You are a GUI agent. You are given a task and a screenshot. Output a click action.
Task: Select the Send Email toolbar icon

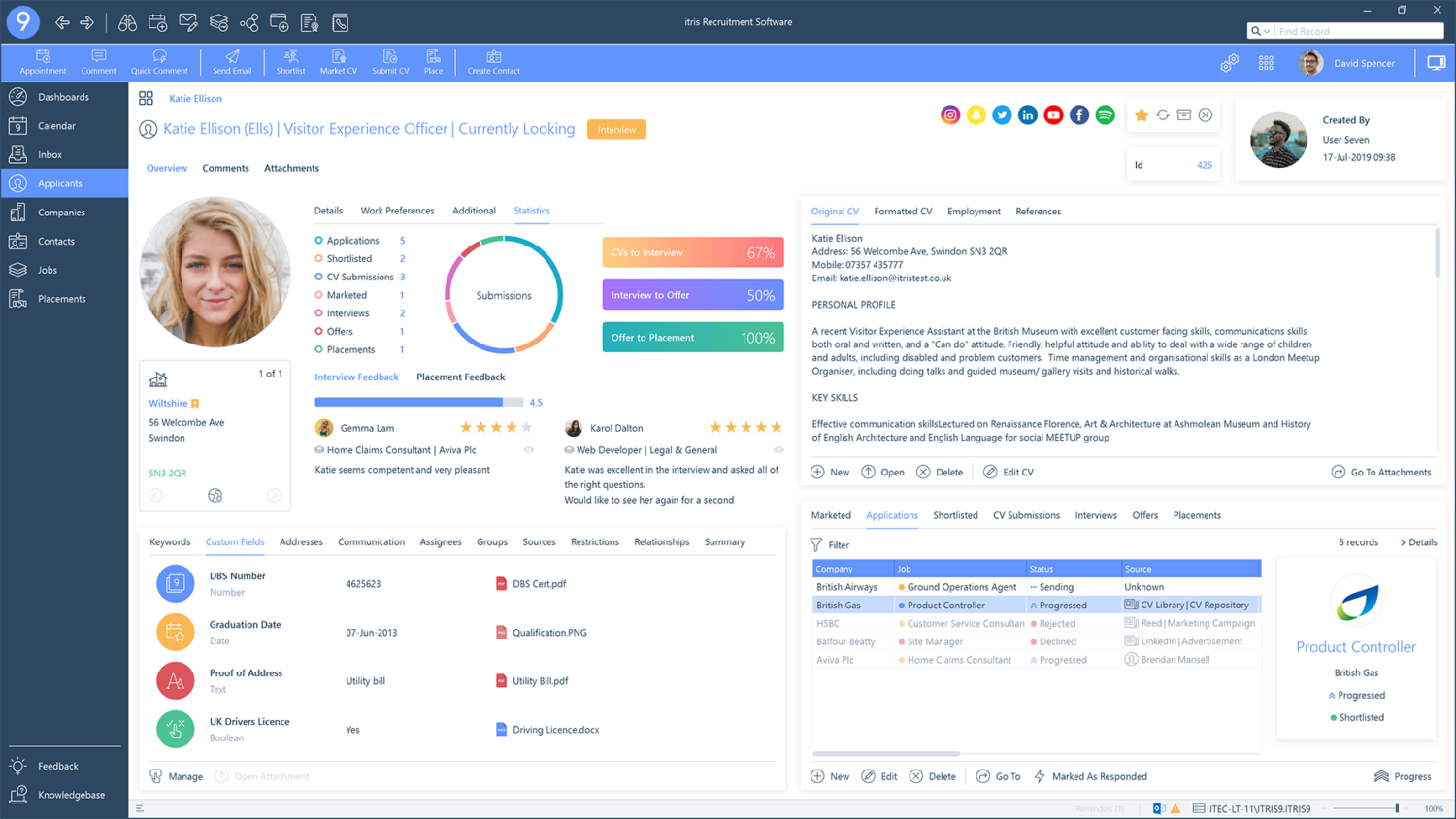(x=232, y=61)
